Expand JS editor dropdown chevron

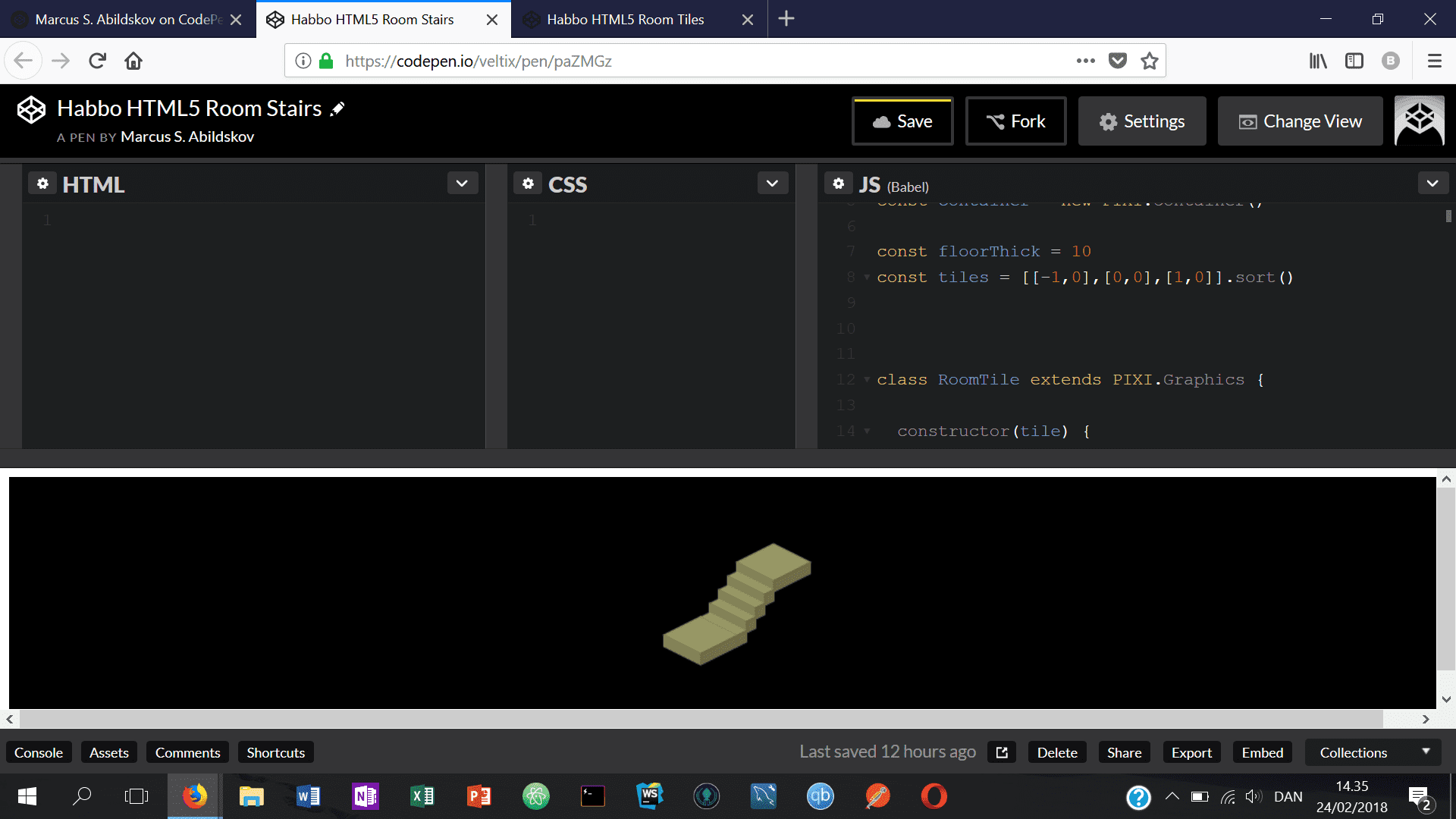tap(1432, 184)
